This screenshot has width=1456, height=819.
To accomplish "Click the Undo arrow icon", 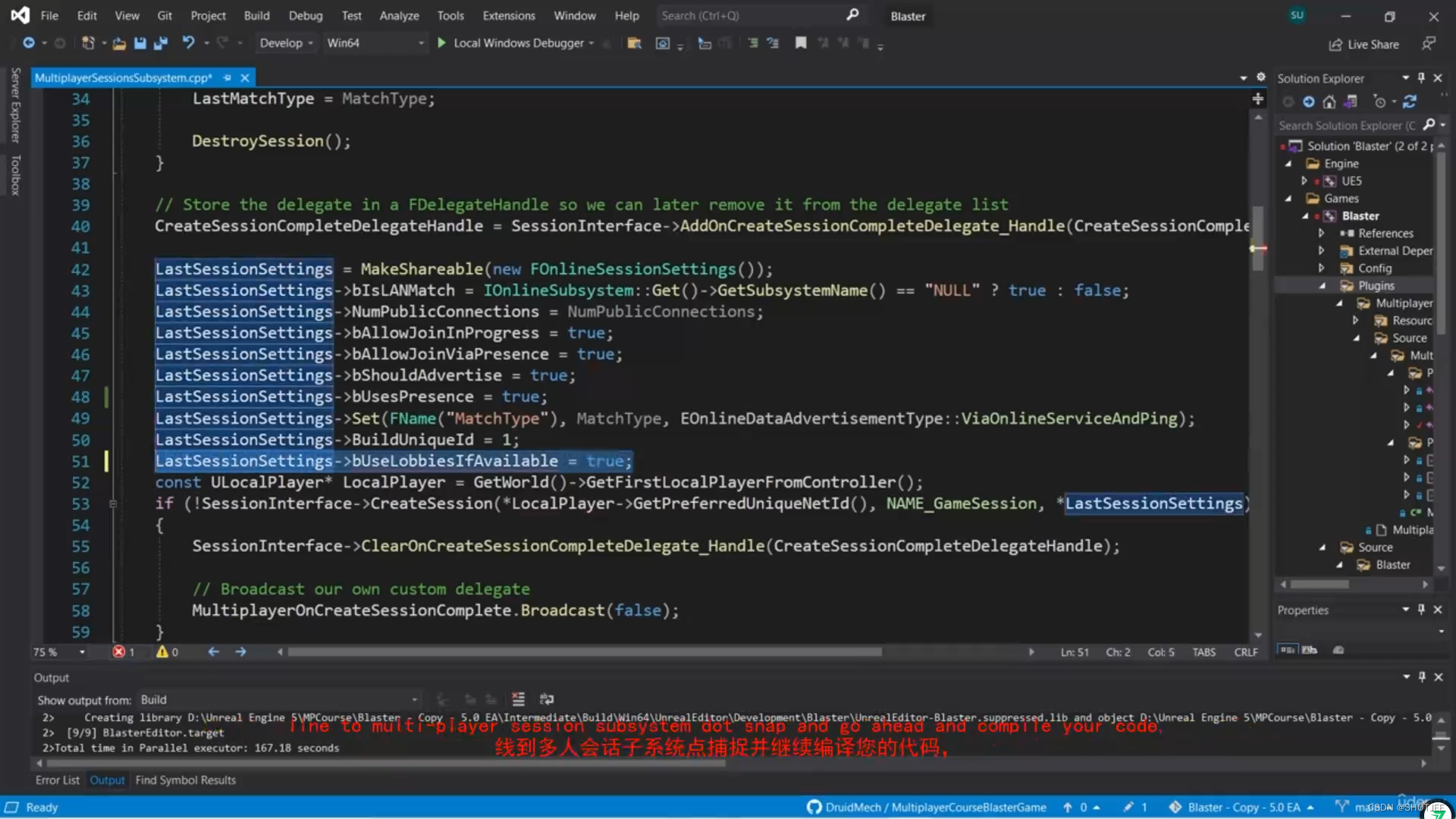I will pos(188,43).
